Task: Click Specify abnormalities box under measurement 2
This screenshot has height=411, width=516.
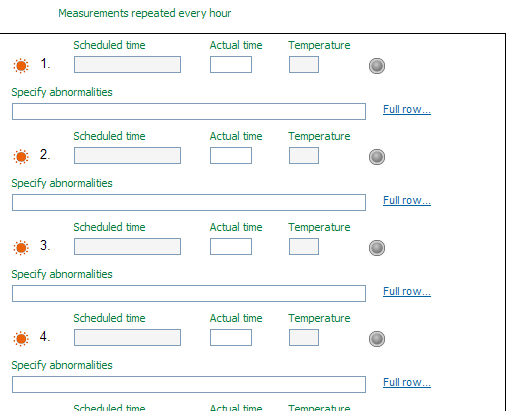Action: pos(189,202)
